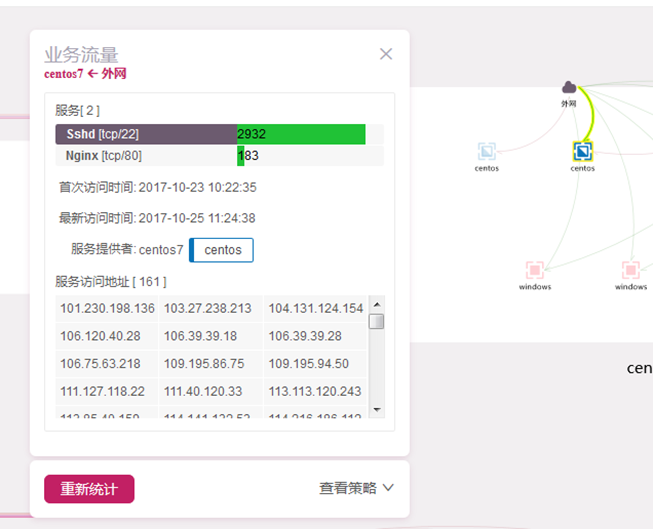Select IP address 104.131.124.154
Screen dimensions: 653x529
click(x=316, y=309)
